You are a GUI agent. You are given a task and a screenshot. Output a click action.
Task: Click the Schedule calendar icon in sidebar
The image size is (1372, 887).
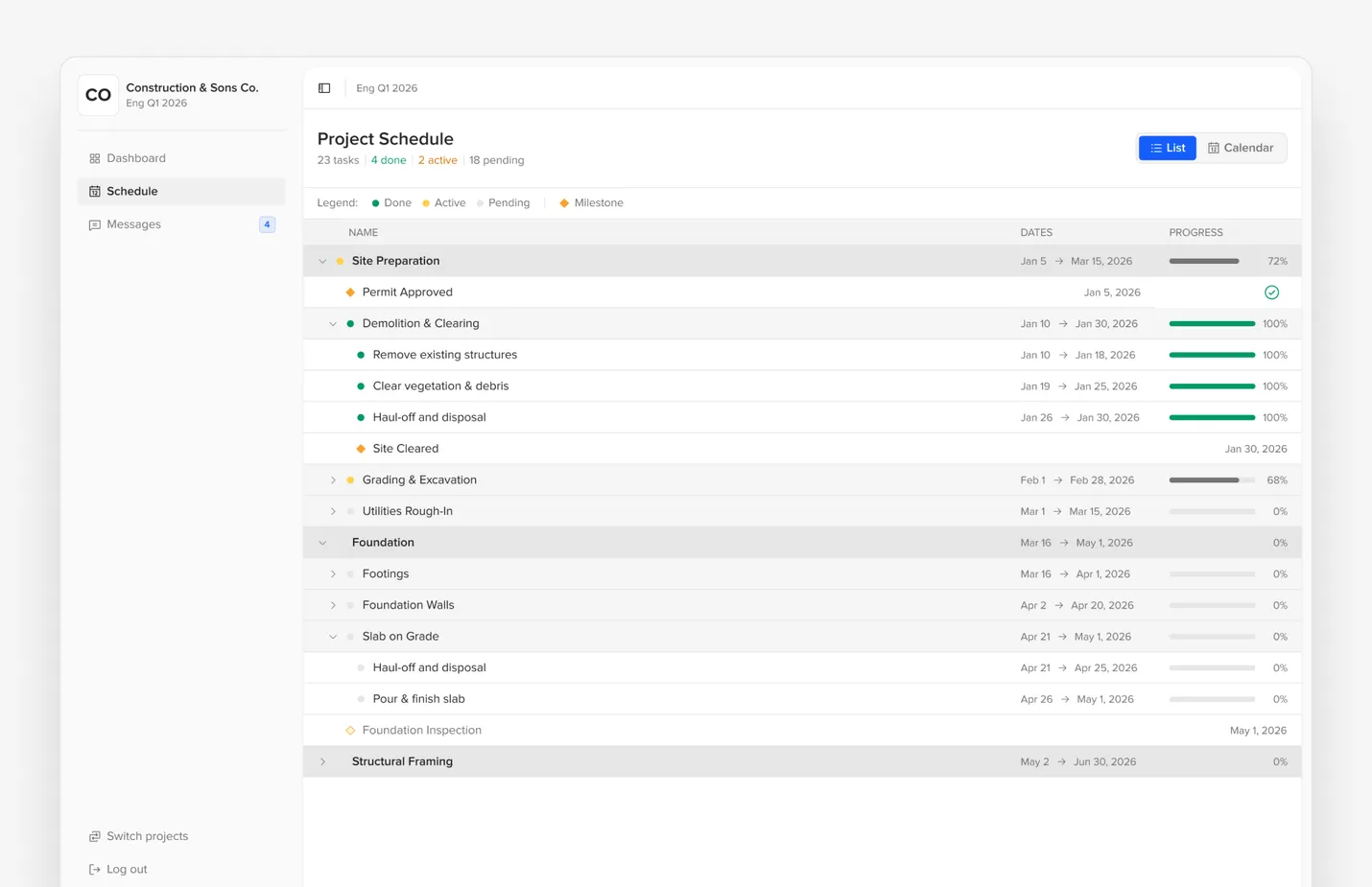94,192
